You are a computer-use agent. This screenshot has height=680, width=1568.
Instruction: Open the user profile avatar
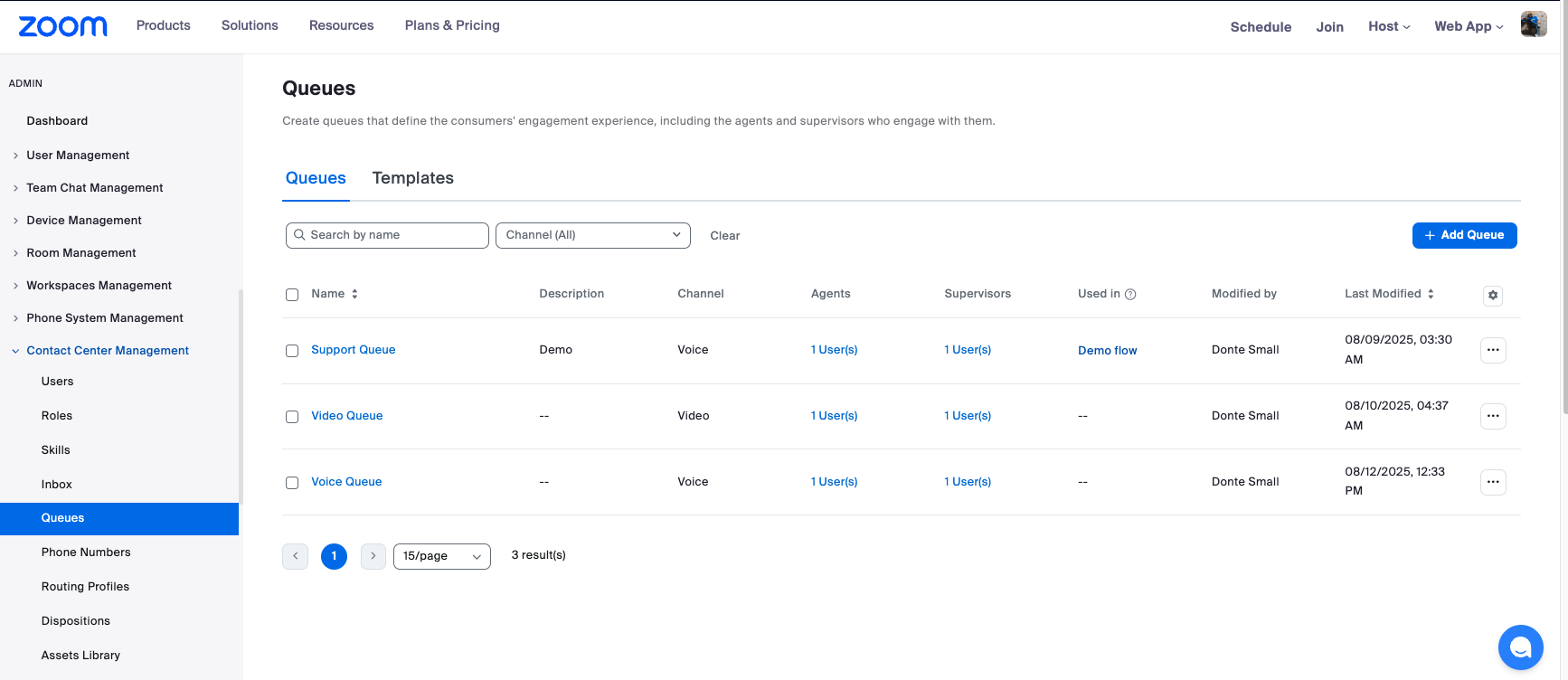(x=1533, y=25)
